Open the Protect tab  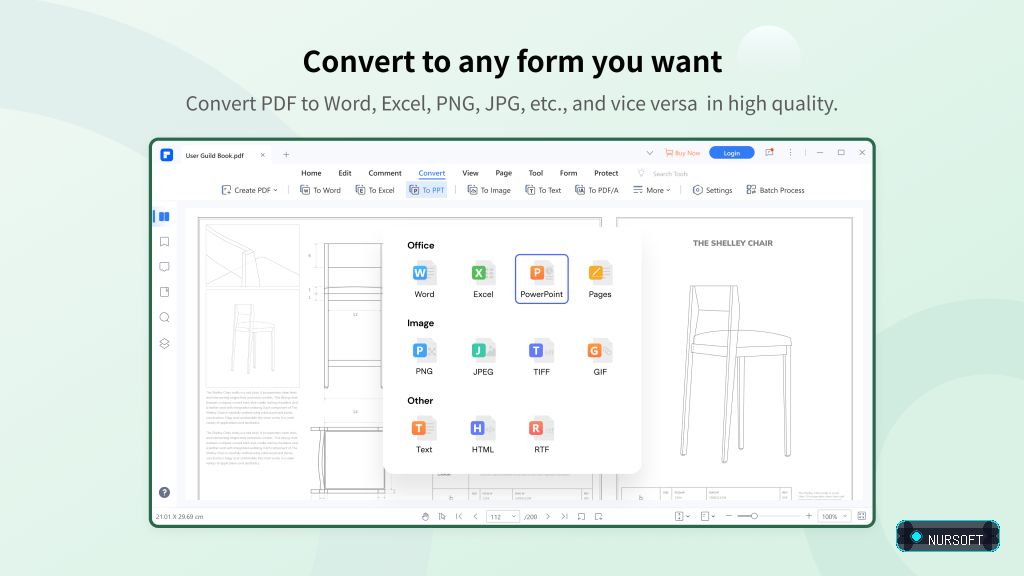(606, 173)
